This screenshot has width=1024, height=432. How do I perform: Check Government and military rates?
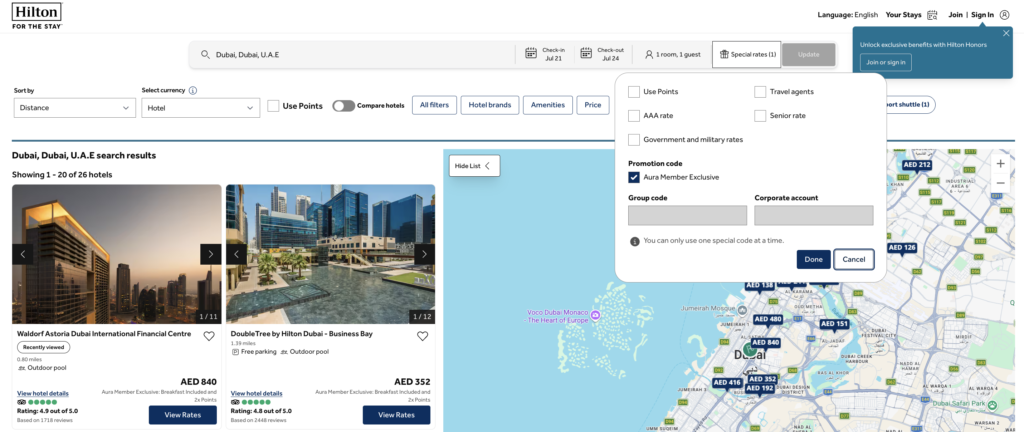click(633, 140)
